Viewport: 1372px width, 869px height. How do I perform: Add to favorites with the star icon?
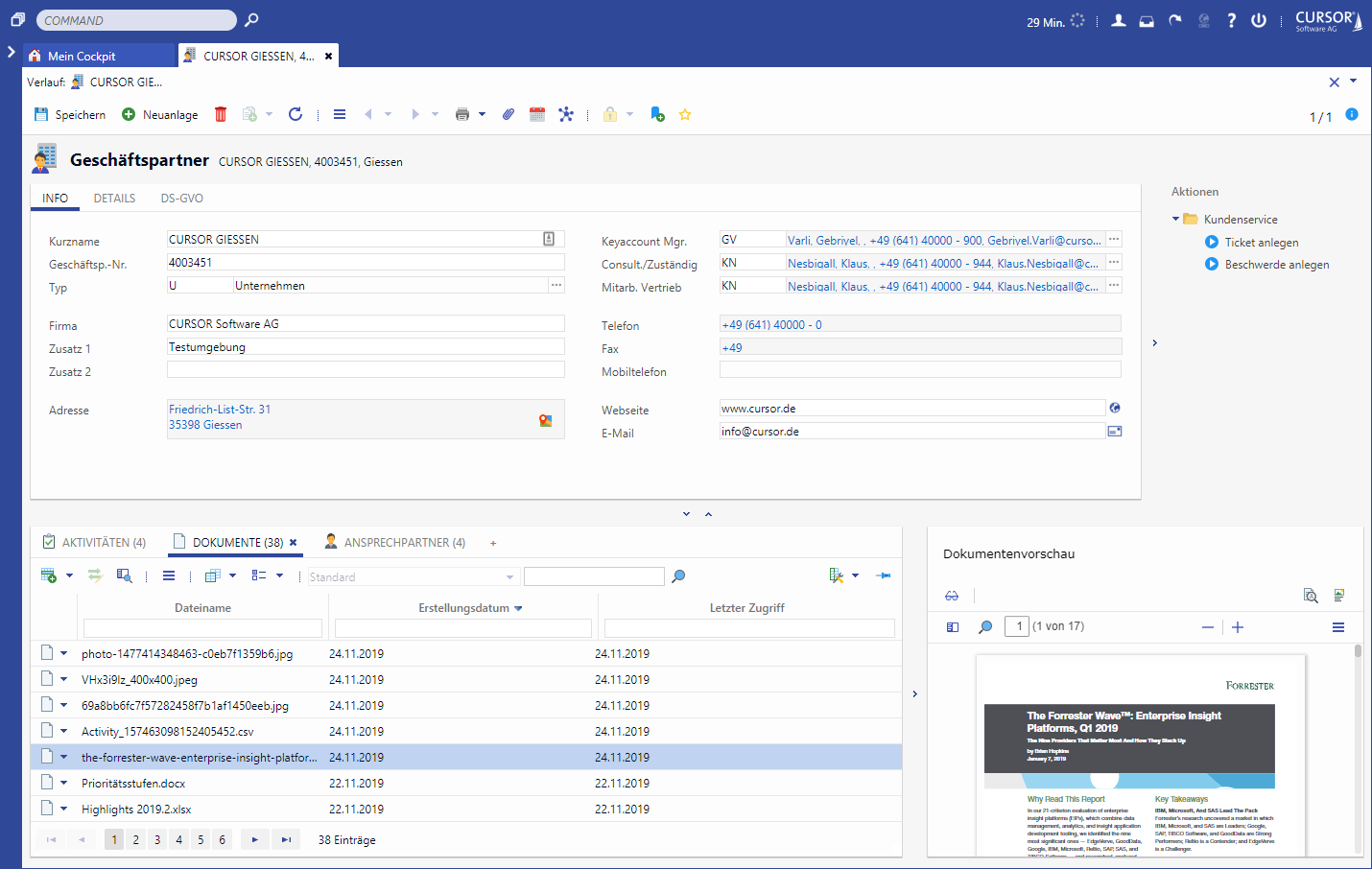[685, 114]
